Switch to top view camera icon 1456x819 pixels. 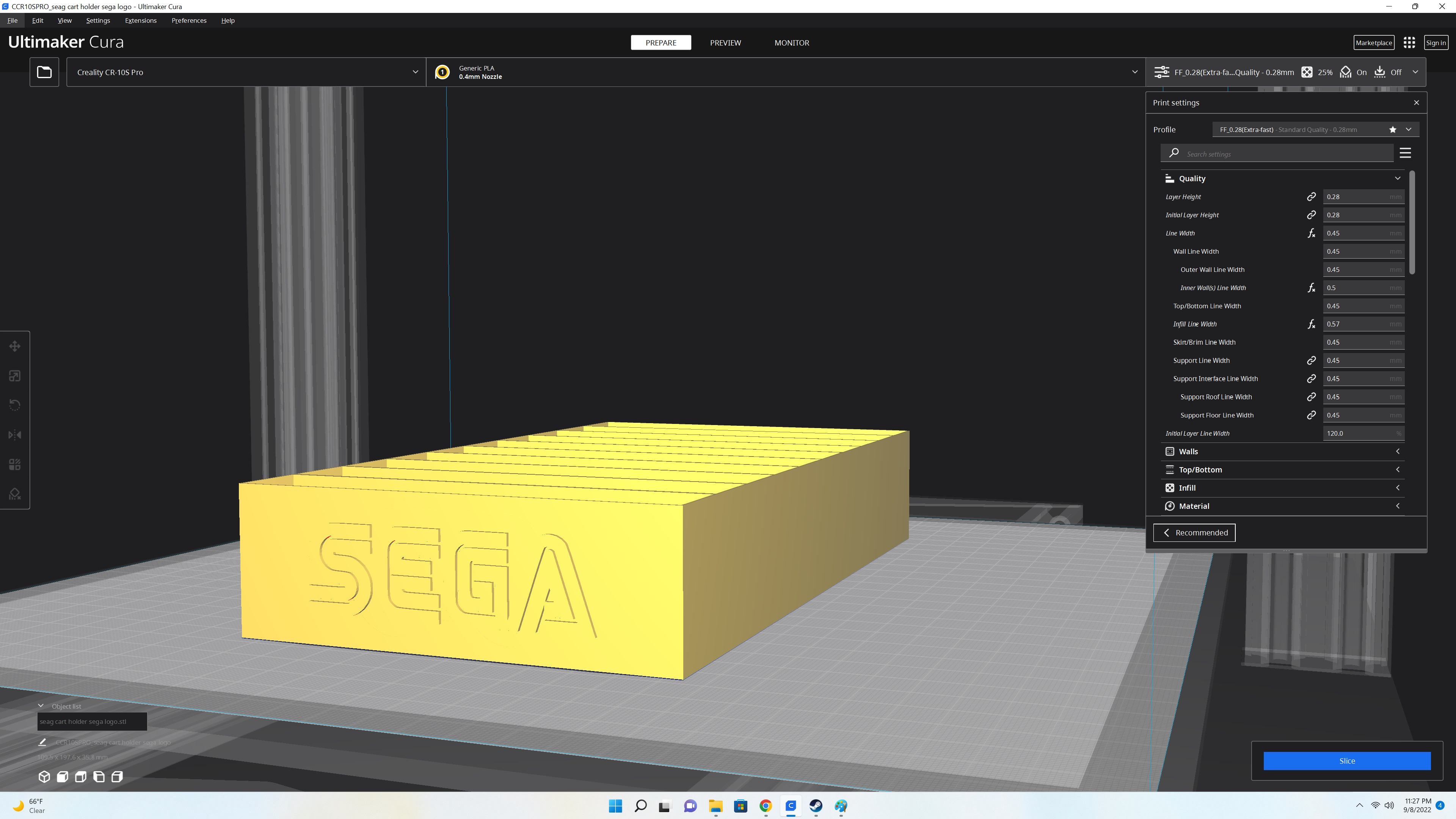pos(81,777)
